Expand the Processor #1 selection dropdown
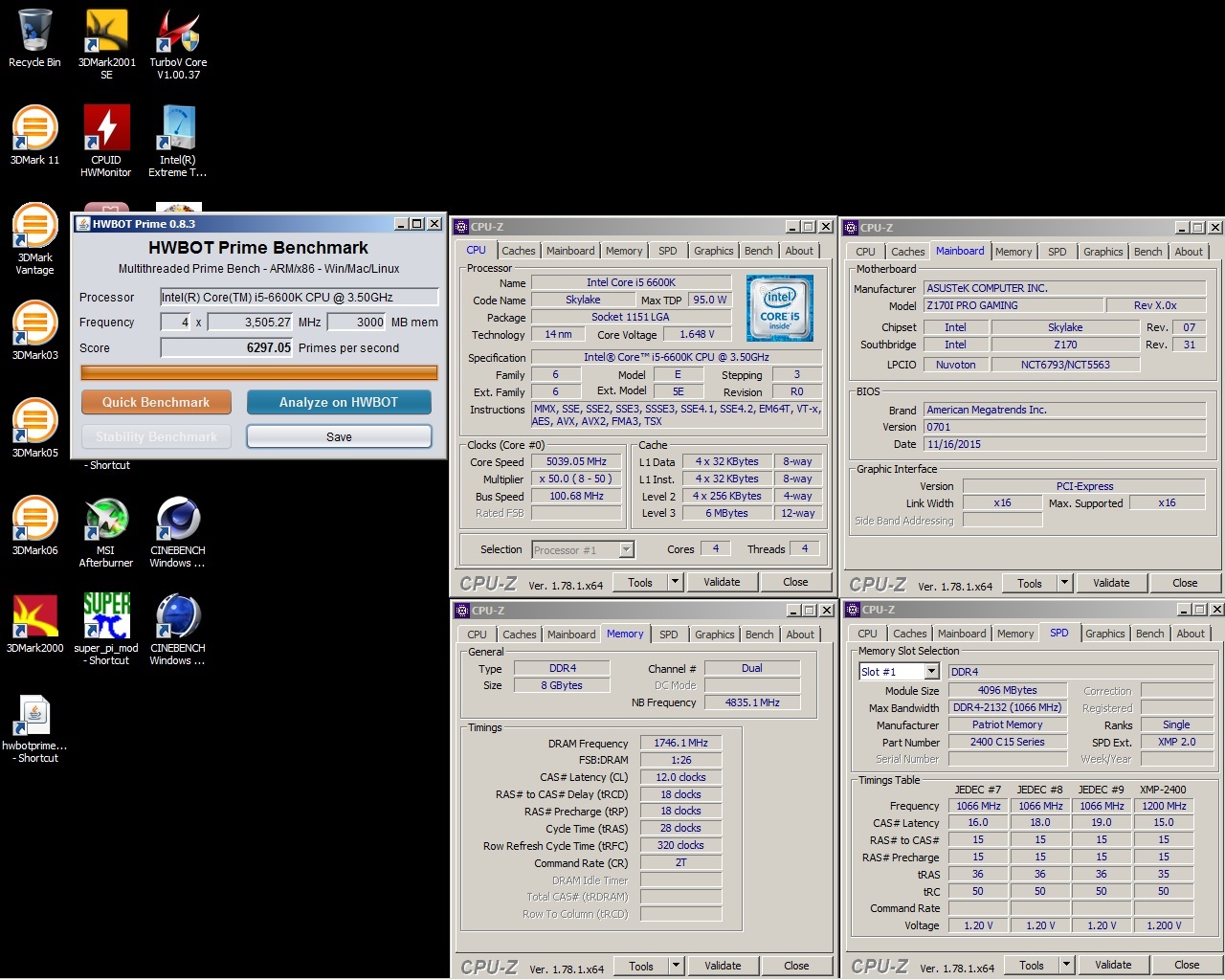Image resolution: width=1225 pixels, height=980 pixels. pyautogui.click(x=626, y=549)
